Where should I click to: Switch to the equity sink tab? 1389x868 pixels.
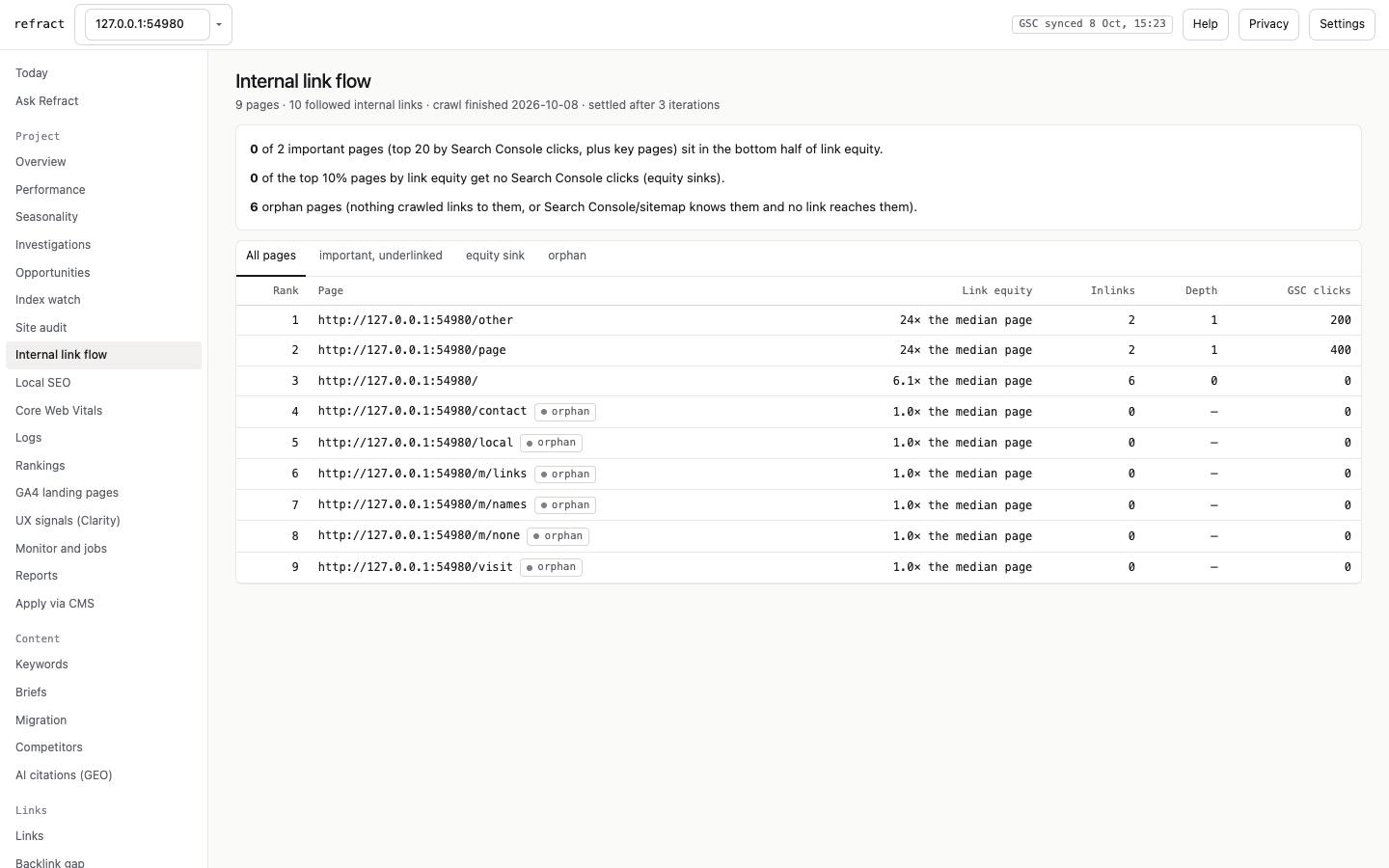495,256
